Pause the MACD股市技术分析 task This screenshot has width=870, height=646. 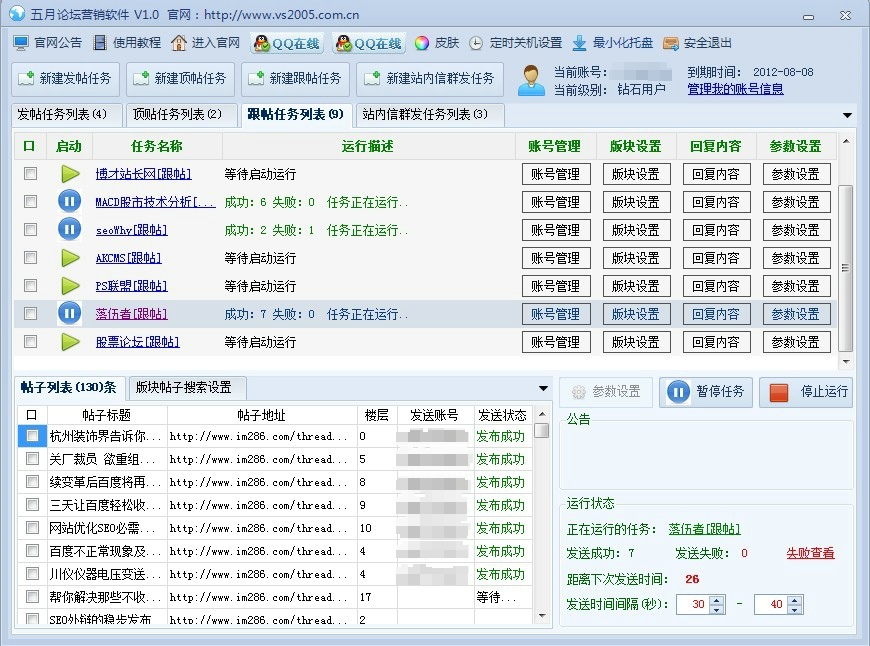69,202
